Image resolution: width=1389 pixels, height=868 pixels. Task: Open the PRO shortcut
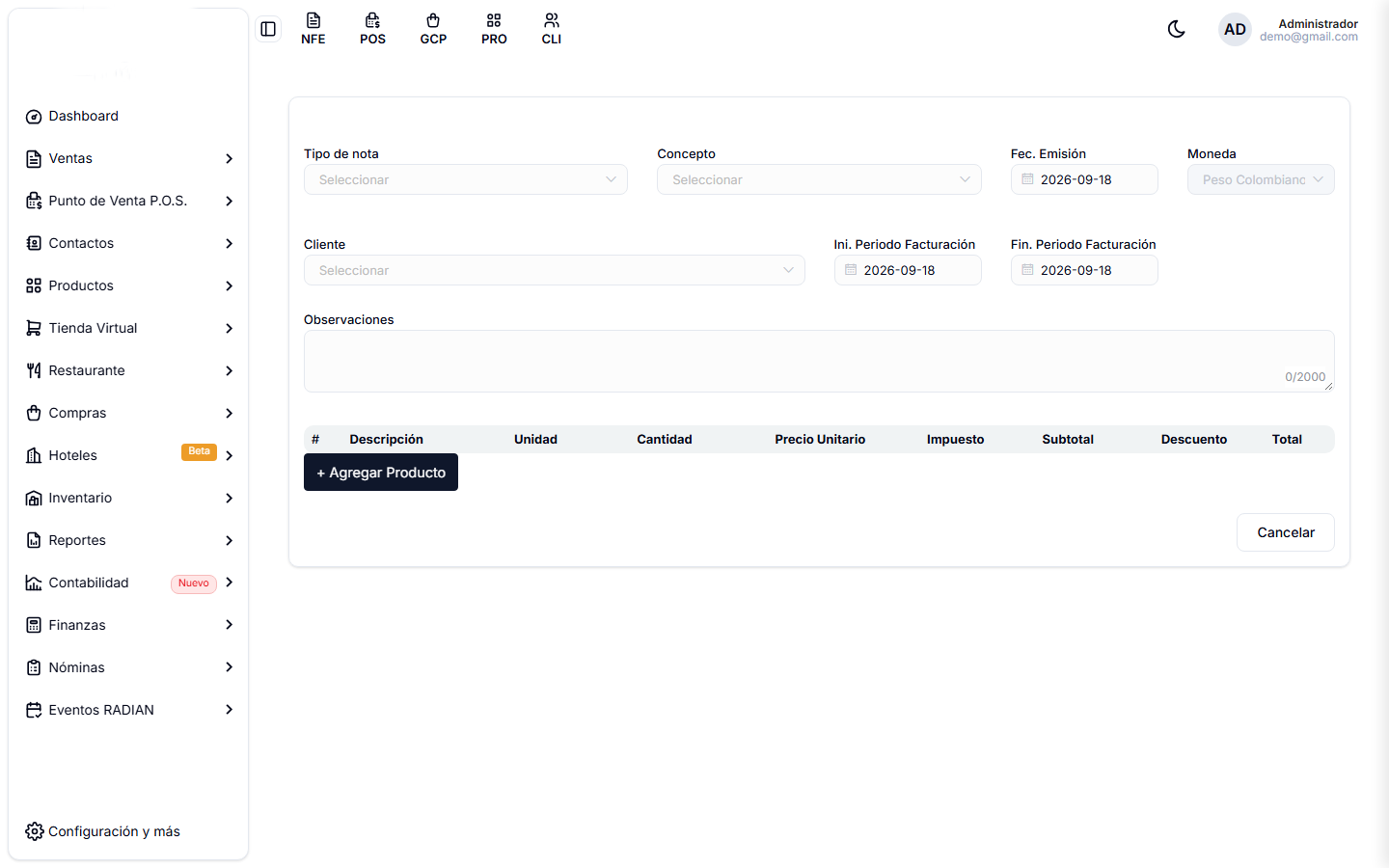(x=494, y=29)
